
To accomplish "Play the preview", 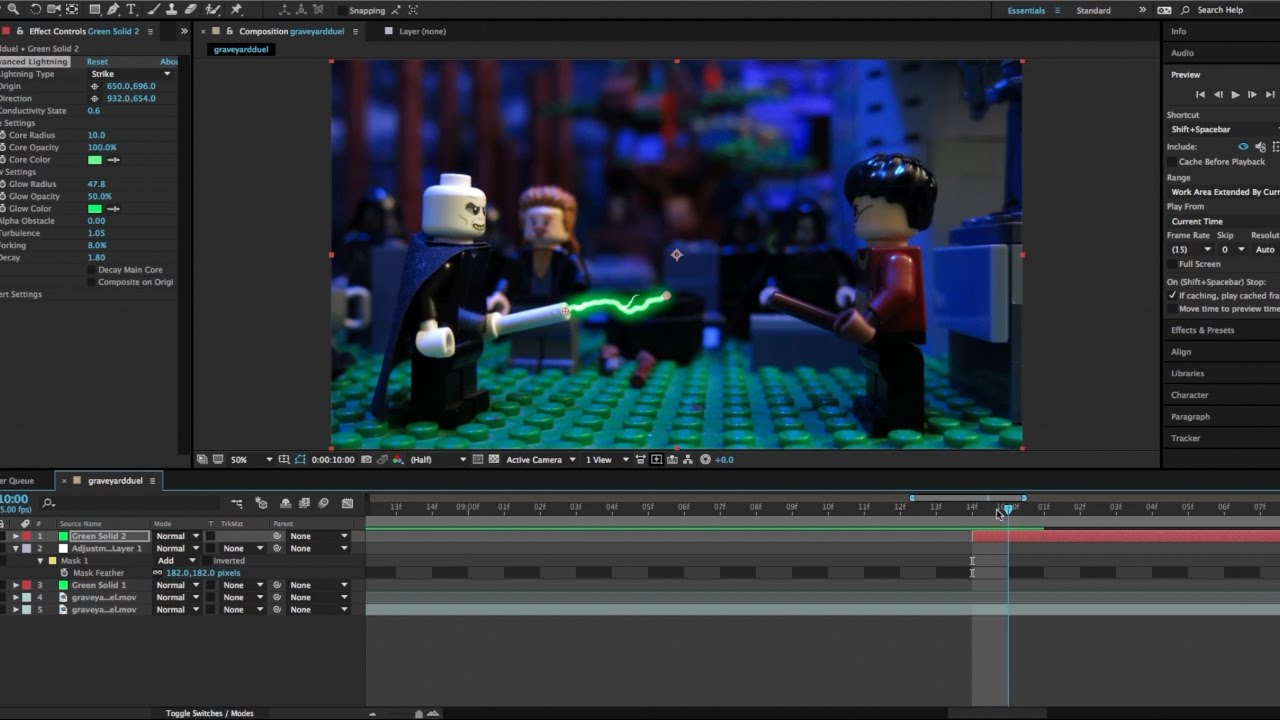I will [1235, 95].
